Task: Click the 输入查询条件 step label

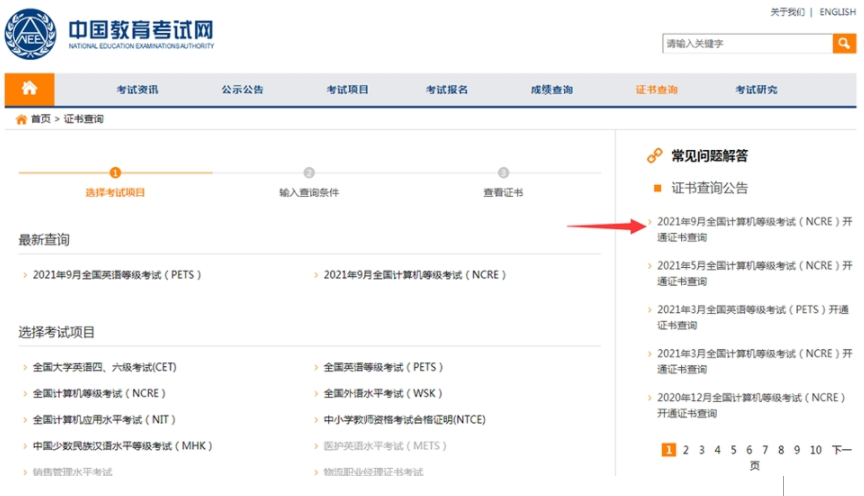Action: point(309,192)
